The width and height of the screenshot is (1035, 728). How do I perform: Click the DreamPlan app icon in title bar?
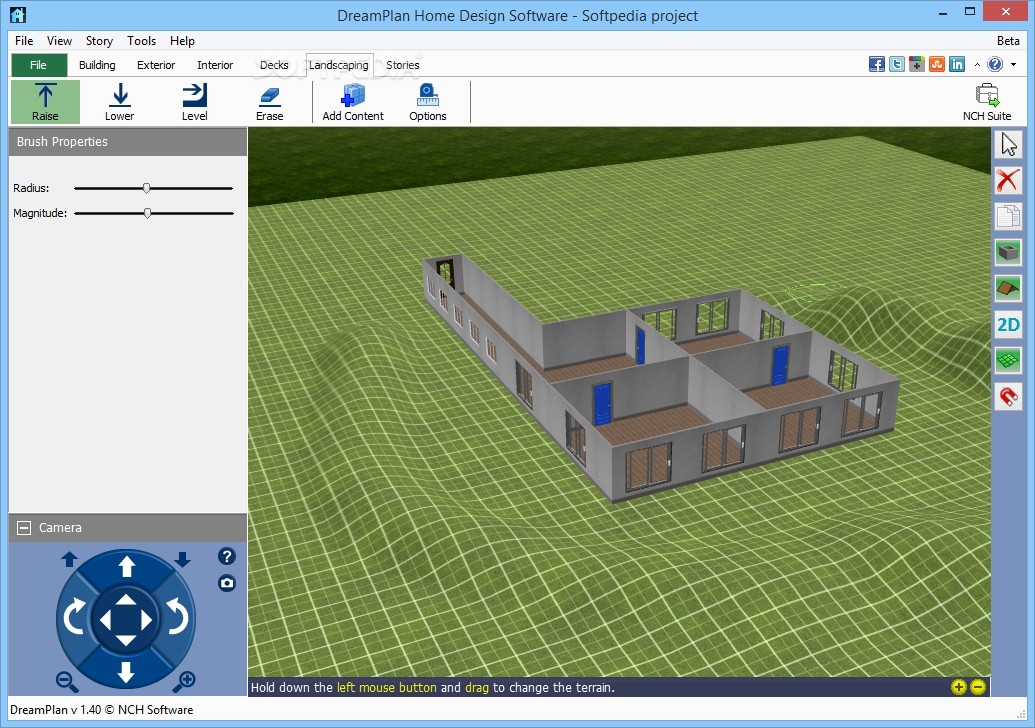point(18,15)
